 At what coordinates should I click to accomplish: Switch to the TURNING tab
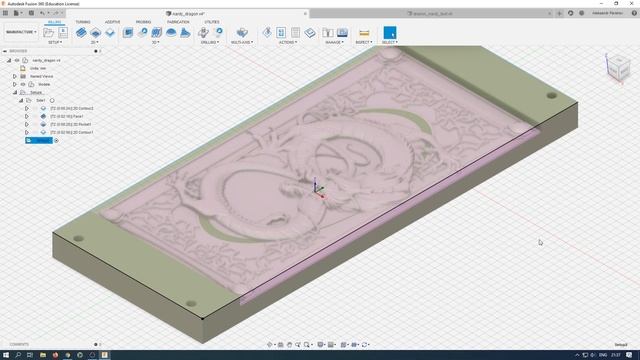[x=83, y=22]
